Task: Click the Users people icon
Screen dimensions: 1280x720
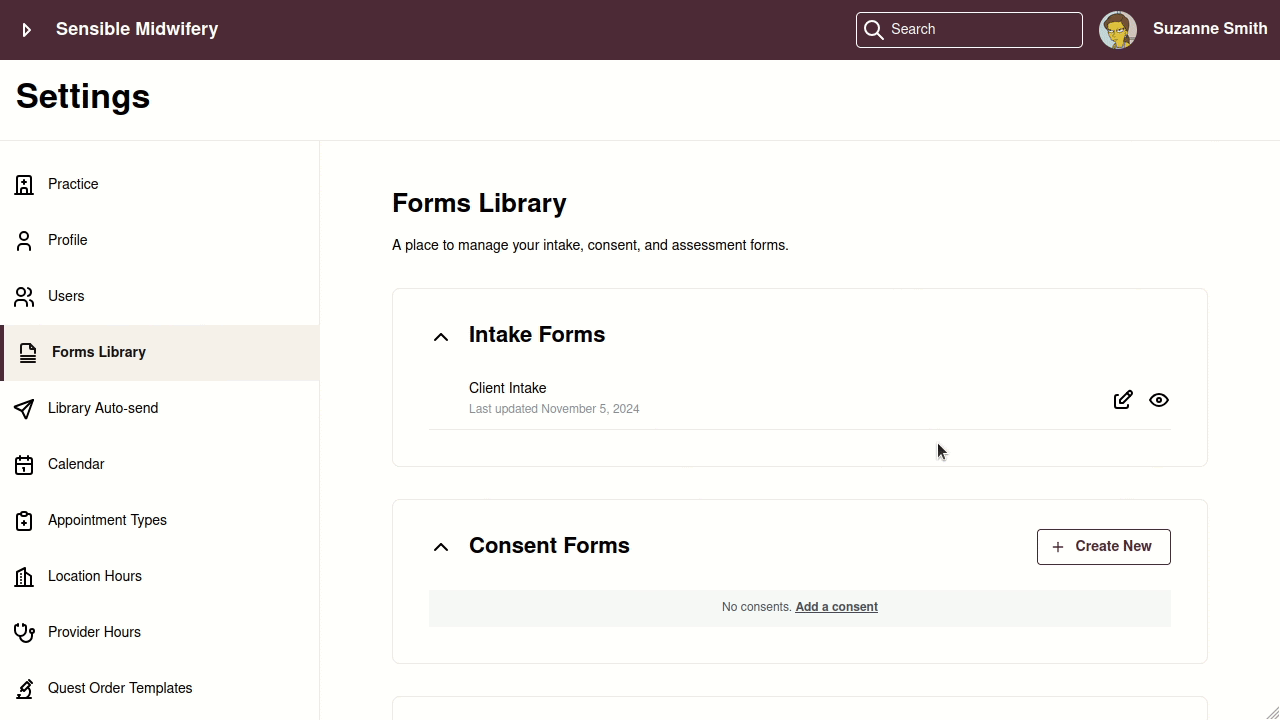Action: tap(24, 297)
